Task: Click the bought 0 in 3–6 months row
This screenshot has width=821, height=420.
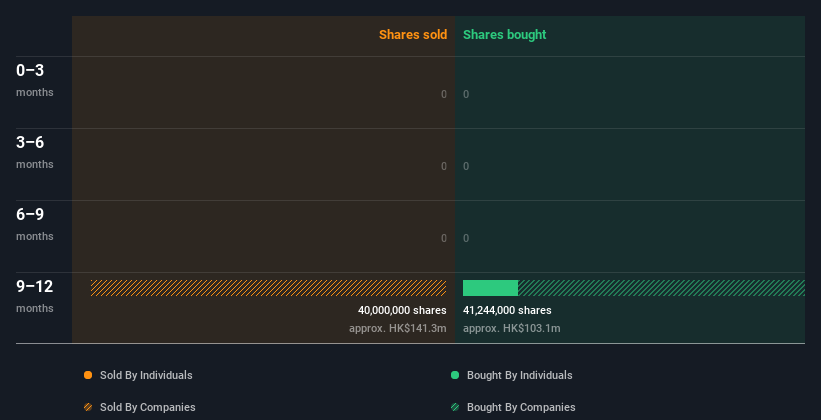Action: coord(466,167)
